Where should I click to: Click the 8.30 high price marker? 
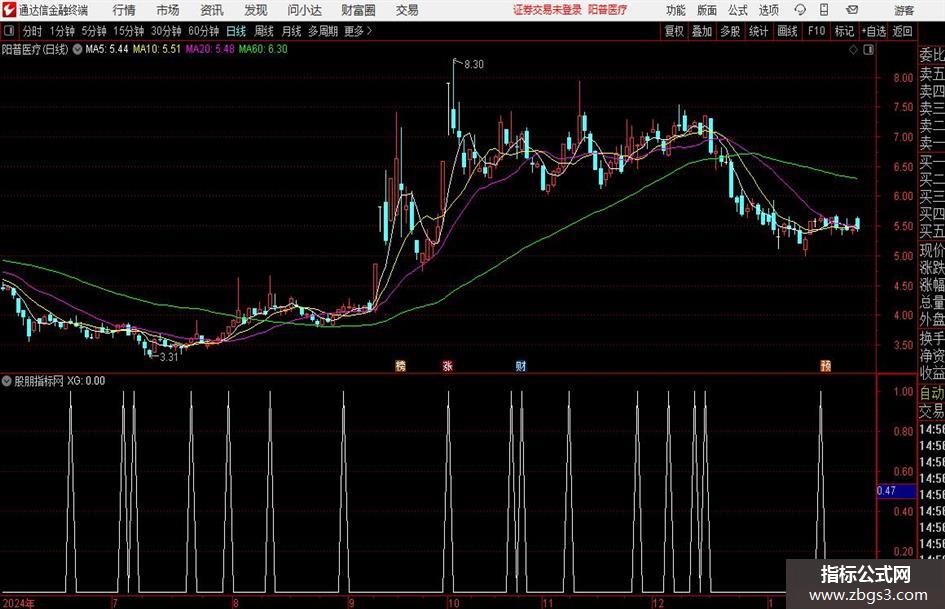click(474, 65)
